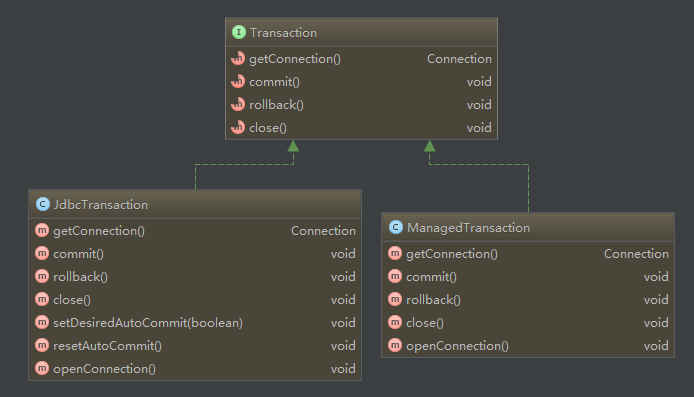Click the Transaction interface icon
694x397 pixels.
(239, 32)
